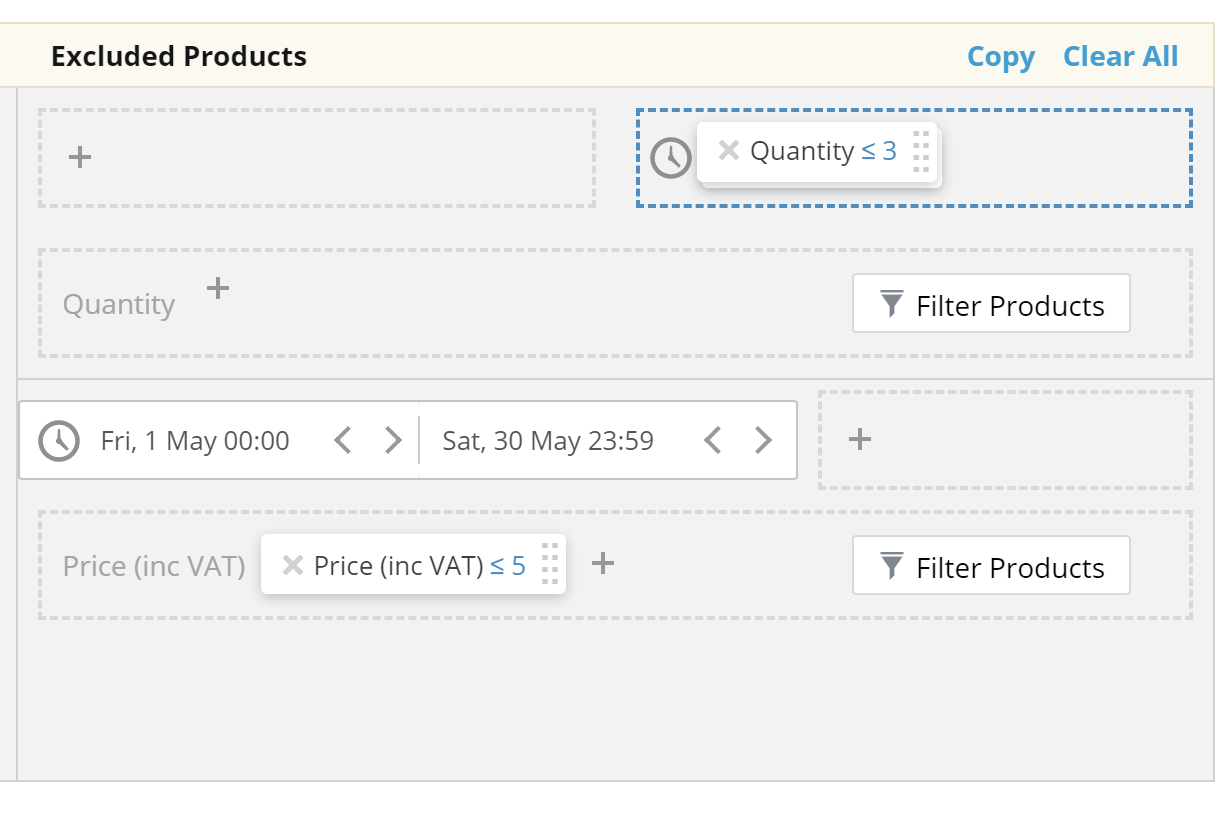Remove the Price (inc VAT) ≤ 5 chip
Image resolution: width=1227 pixels, height=826 pixels.
pos(293,565)
